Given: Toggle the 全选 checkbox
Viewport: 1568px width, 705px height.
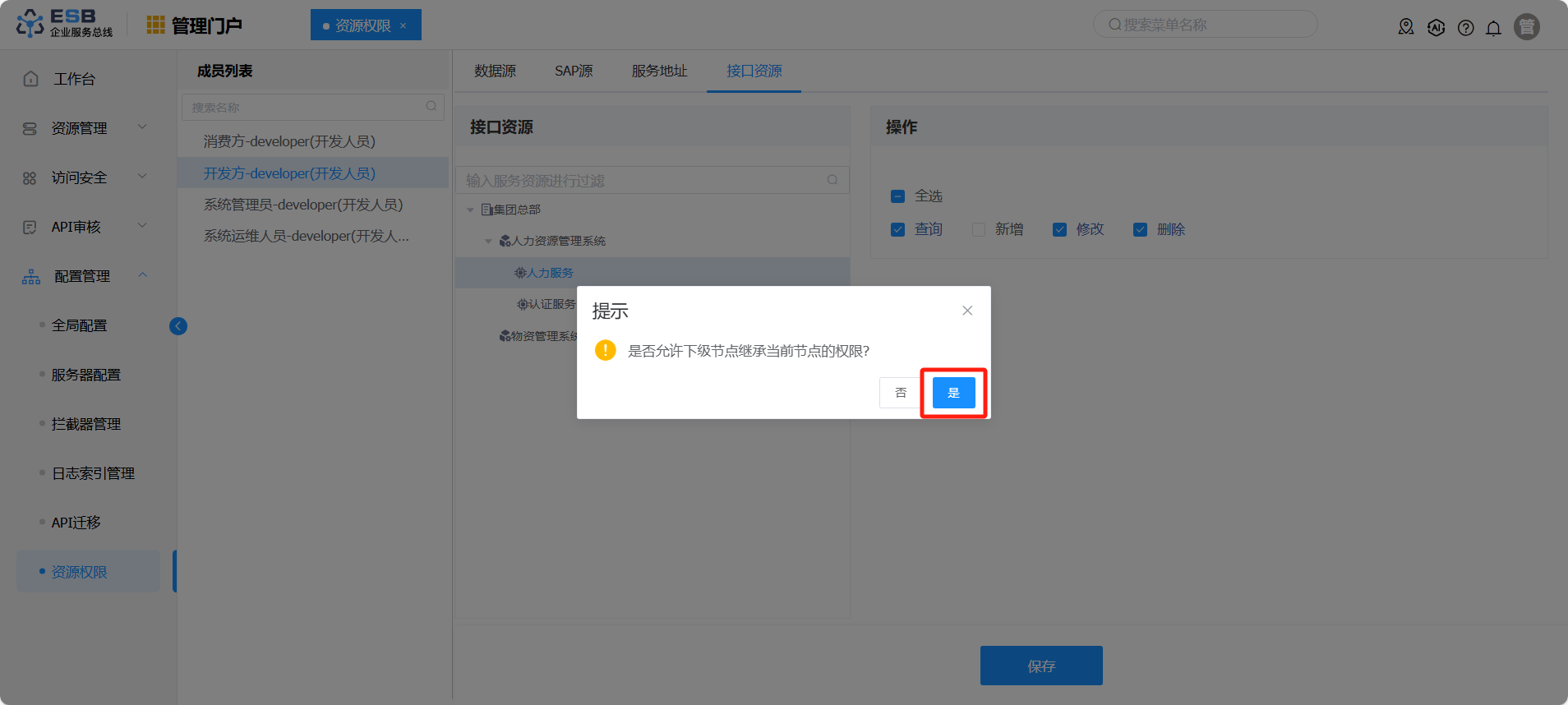Looking at the screenshot, I should [x=897, y=196].
